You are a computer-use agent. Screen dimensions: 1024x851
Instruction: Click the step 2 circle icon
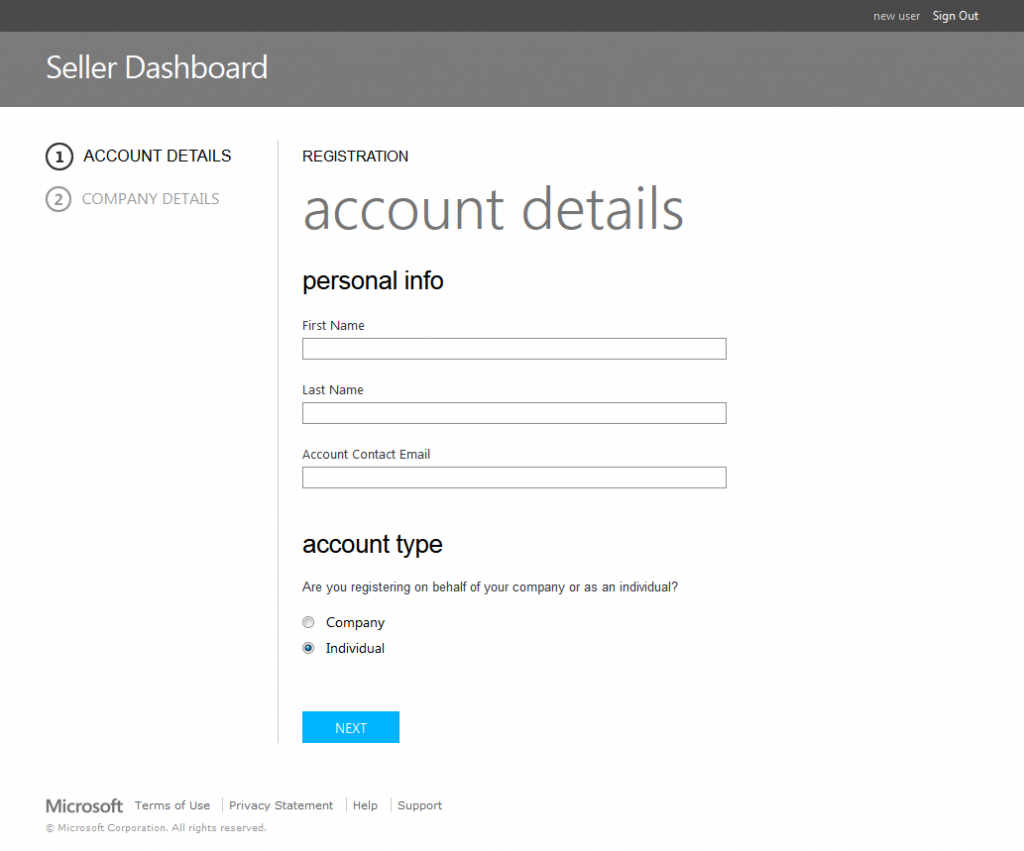[57, 199]
